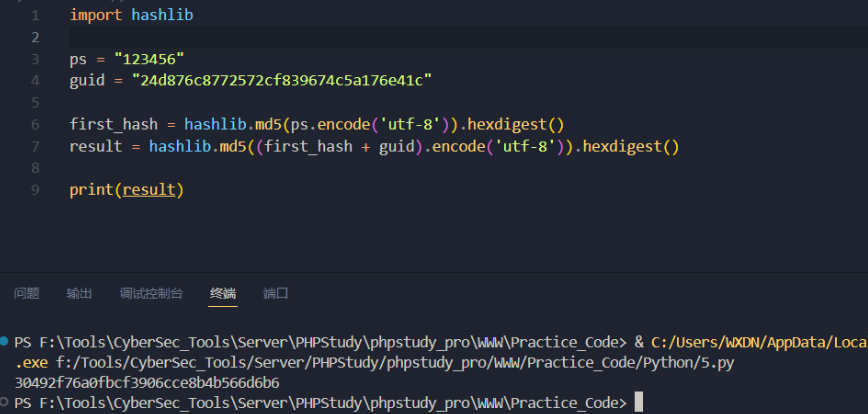Click the blue command decoration dot in terminal
Screen dimensions: 868x414
pos(6,342)
